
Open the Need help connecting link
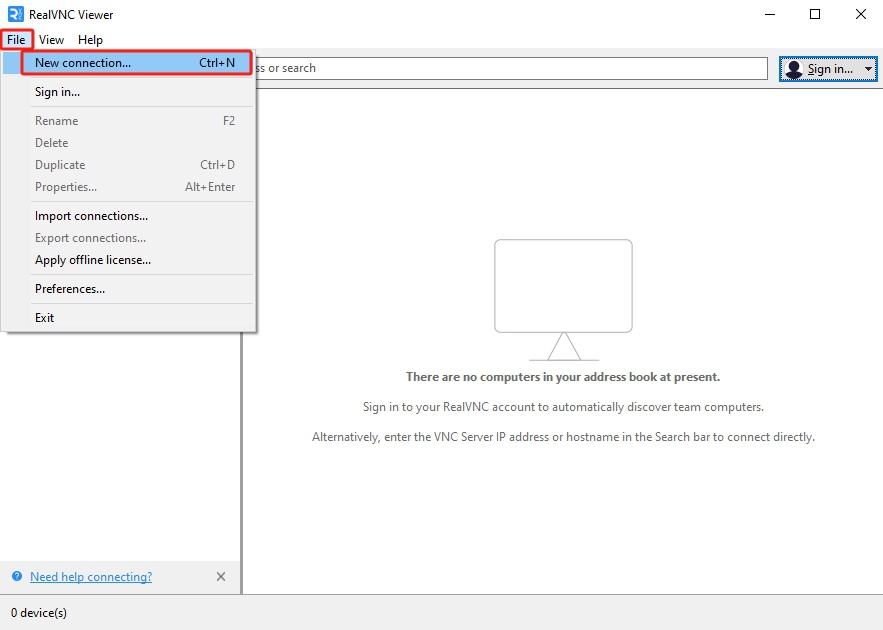[91, 577]
